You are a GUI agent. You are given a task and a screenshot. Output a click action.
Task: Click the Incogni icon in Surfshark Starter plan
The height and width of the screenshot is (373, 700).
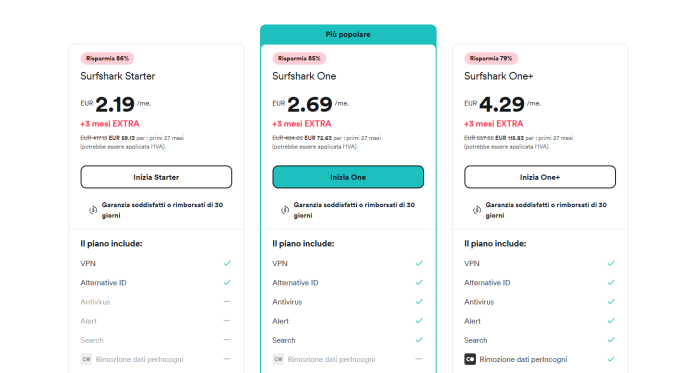click(86, 359)
